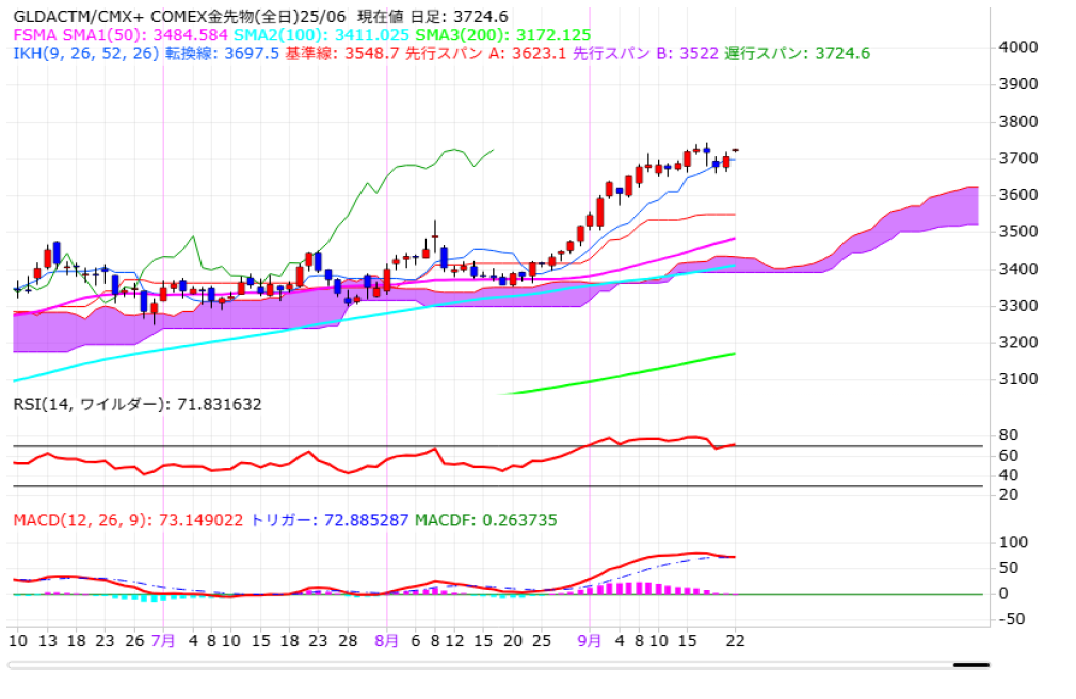Click the MACDF legend label
The height and width of the screenshot is (699, 1076).
pos(441,520)
